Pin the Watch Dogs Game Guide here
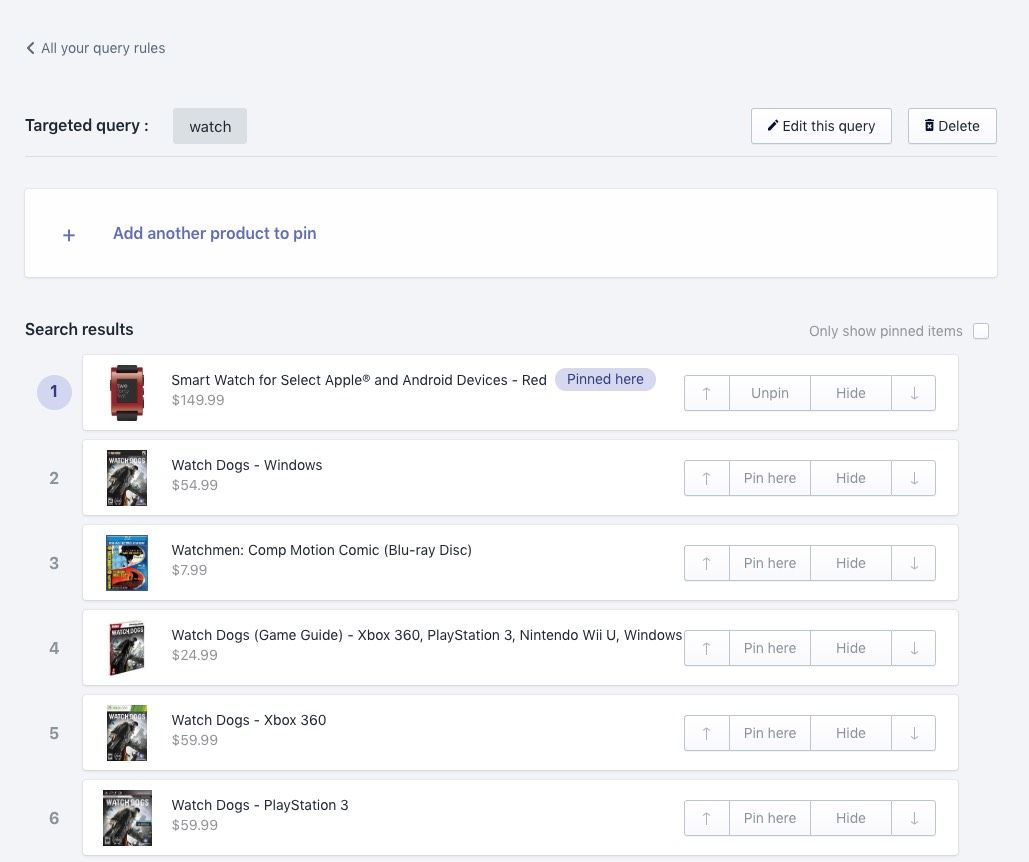Screen dimensions: 1029x862 (x=769, y=648)
